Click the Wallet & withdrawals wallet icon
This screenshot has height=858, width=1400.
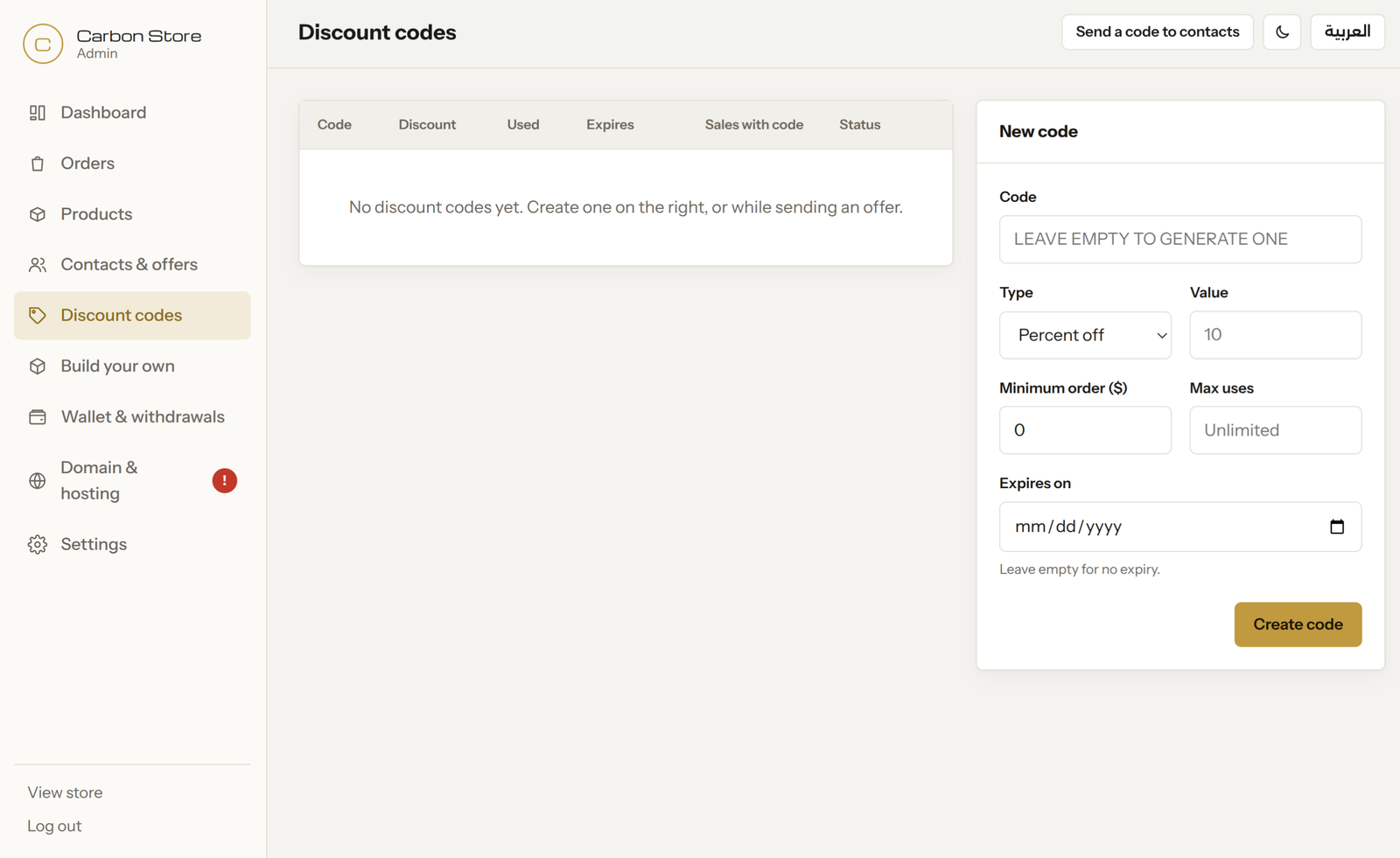[38, 417]
